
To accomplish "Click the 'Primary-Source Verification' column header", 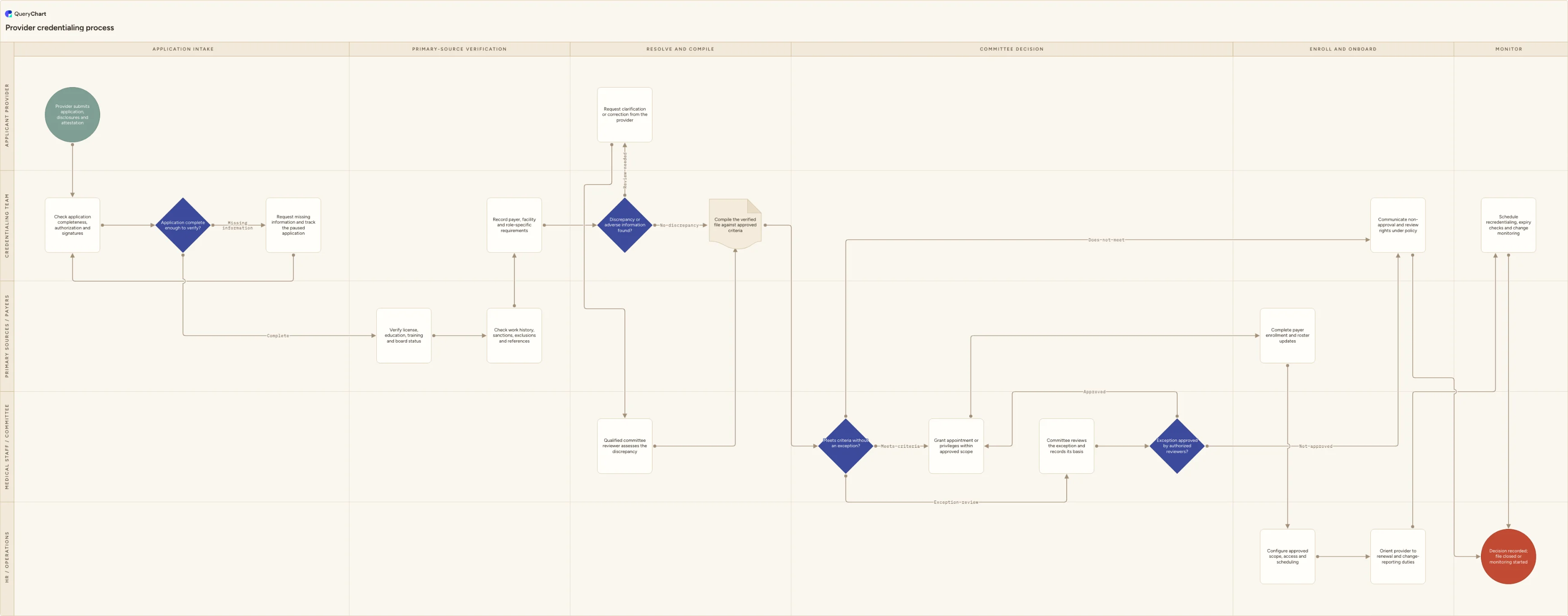I will pos(459,49).
